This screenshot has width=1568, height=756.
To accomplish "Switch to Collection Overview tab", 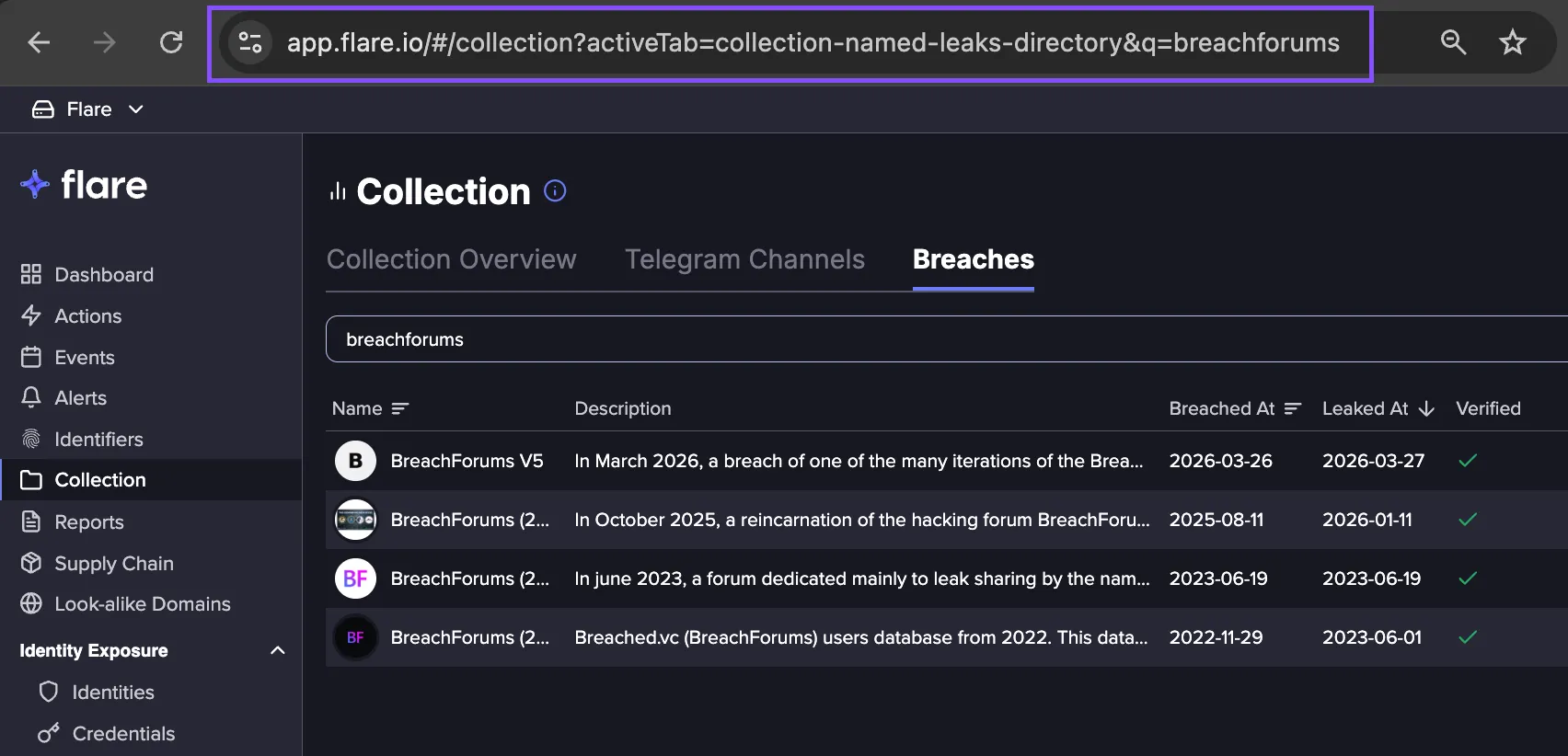I will [x=452, y=259].
